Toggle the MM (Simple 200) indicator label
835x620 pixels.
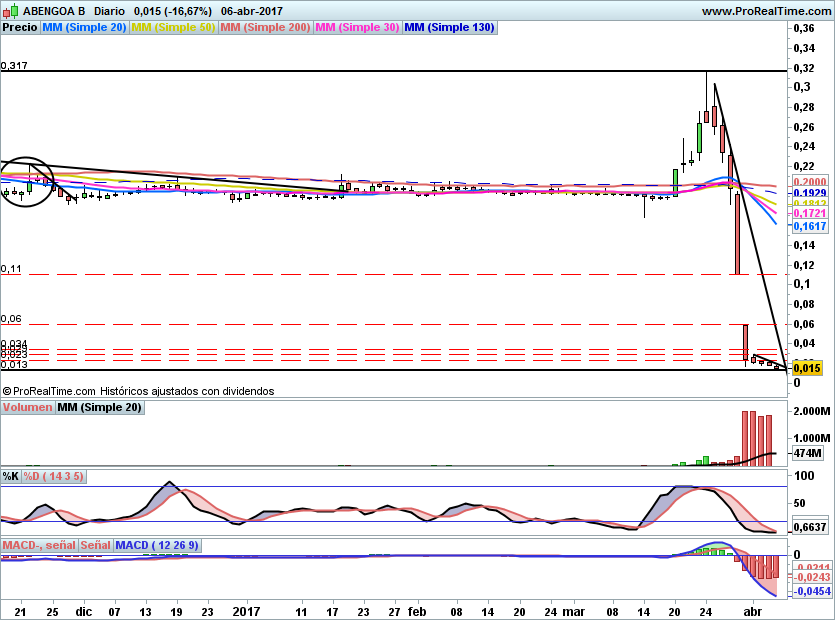(x=265, y=28)
